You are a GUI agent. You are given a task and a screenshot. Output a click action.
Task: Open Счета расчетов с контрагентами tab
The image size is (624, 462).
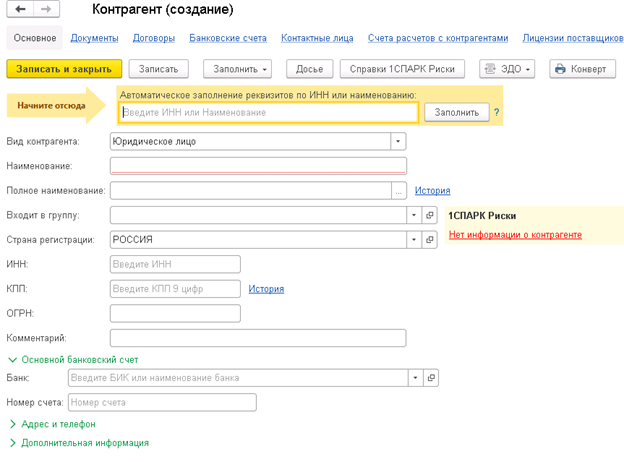pos(438,38)
